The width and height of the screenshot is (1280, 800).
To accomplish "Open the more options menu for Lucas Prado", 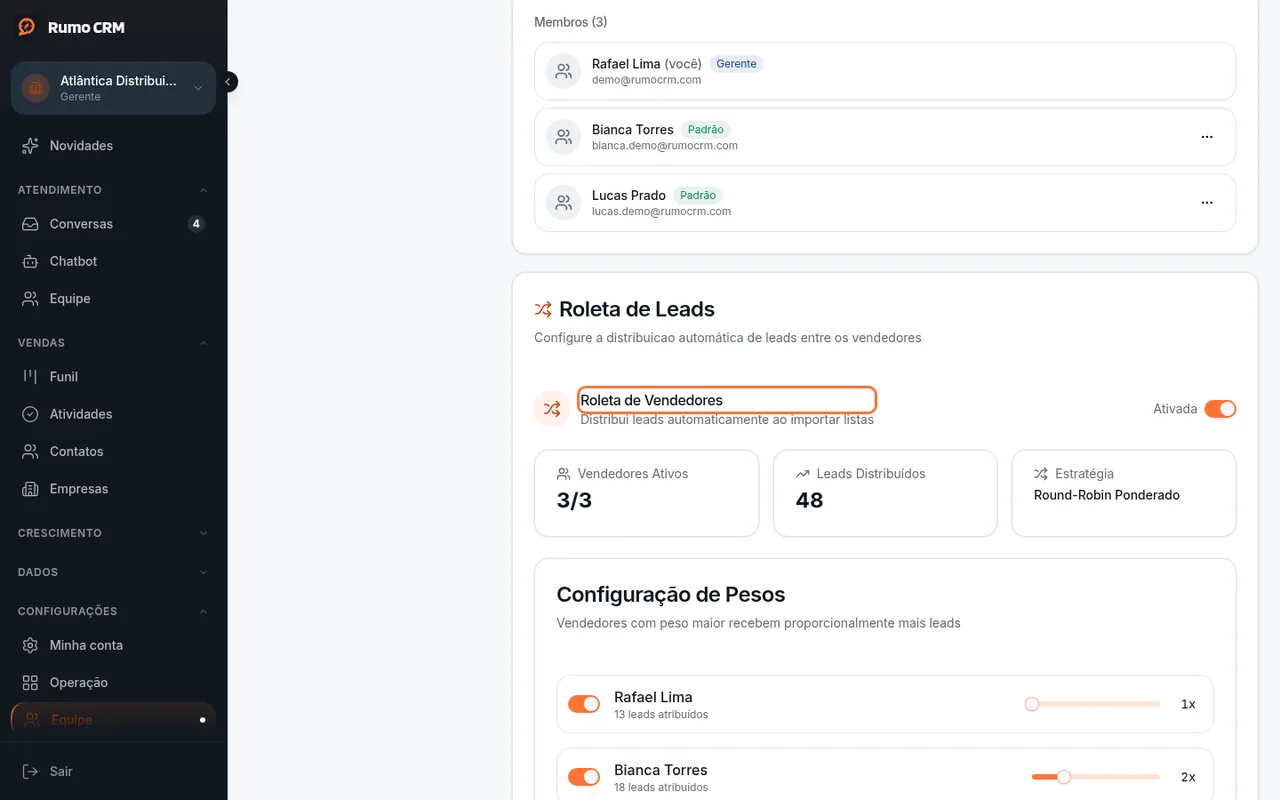I will coord(1207,203).
